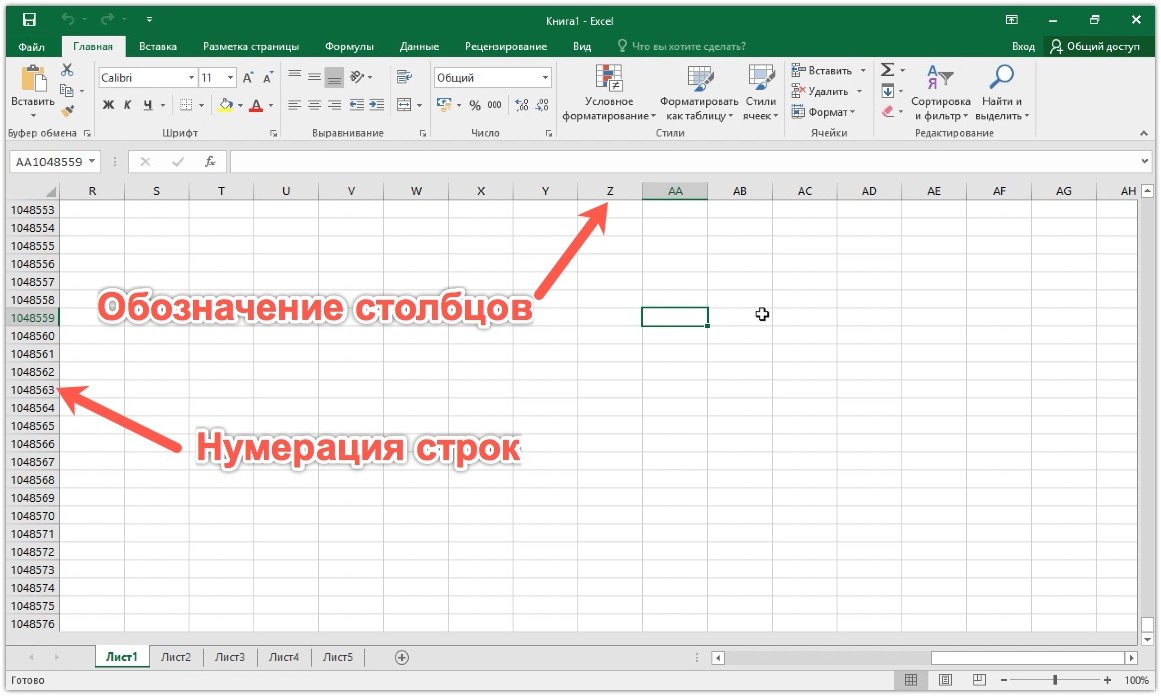Insert AutoSum with the sigma icon
This screenshot has width=1161, height=696.
click(x=887, y=70)
